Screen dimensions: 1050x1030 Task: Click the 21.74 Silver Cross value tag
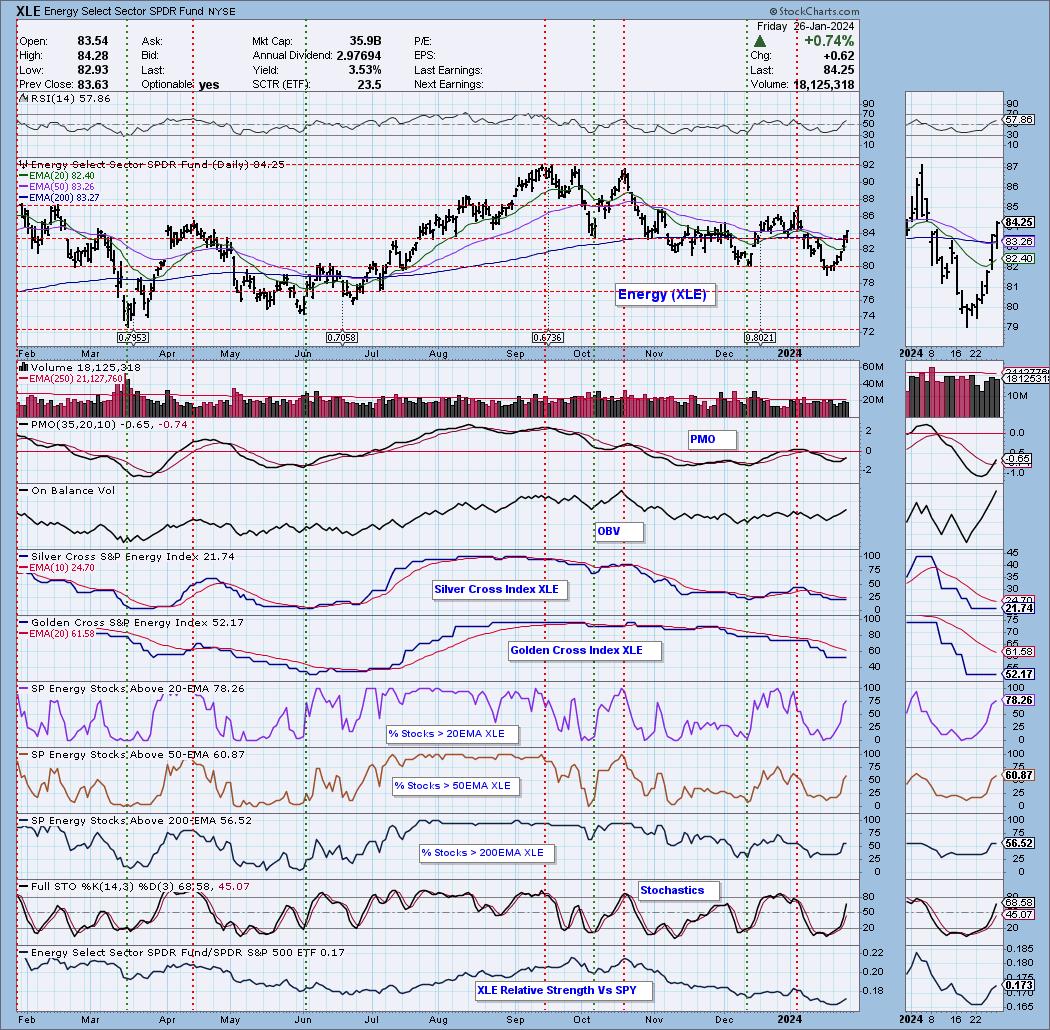pyautogui.click(x=1019, y=609)
